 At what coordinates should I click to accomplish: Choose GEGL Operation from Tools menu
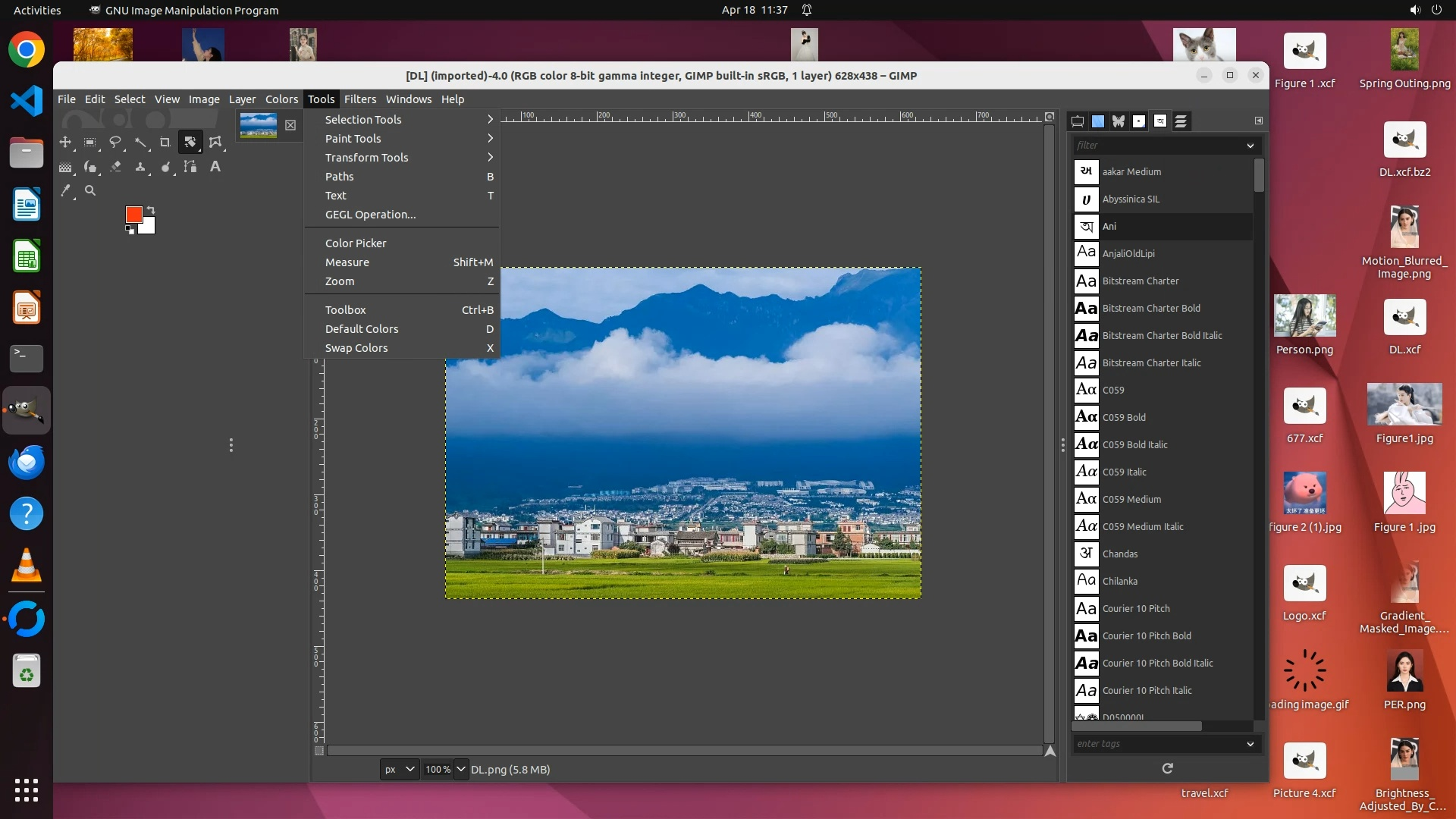click(370, 215)
